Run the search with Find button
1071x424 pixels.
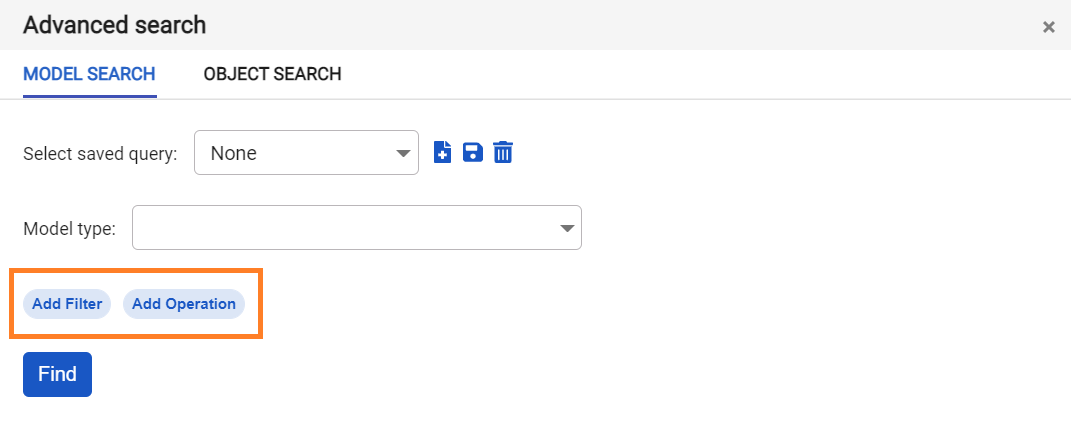57,374
